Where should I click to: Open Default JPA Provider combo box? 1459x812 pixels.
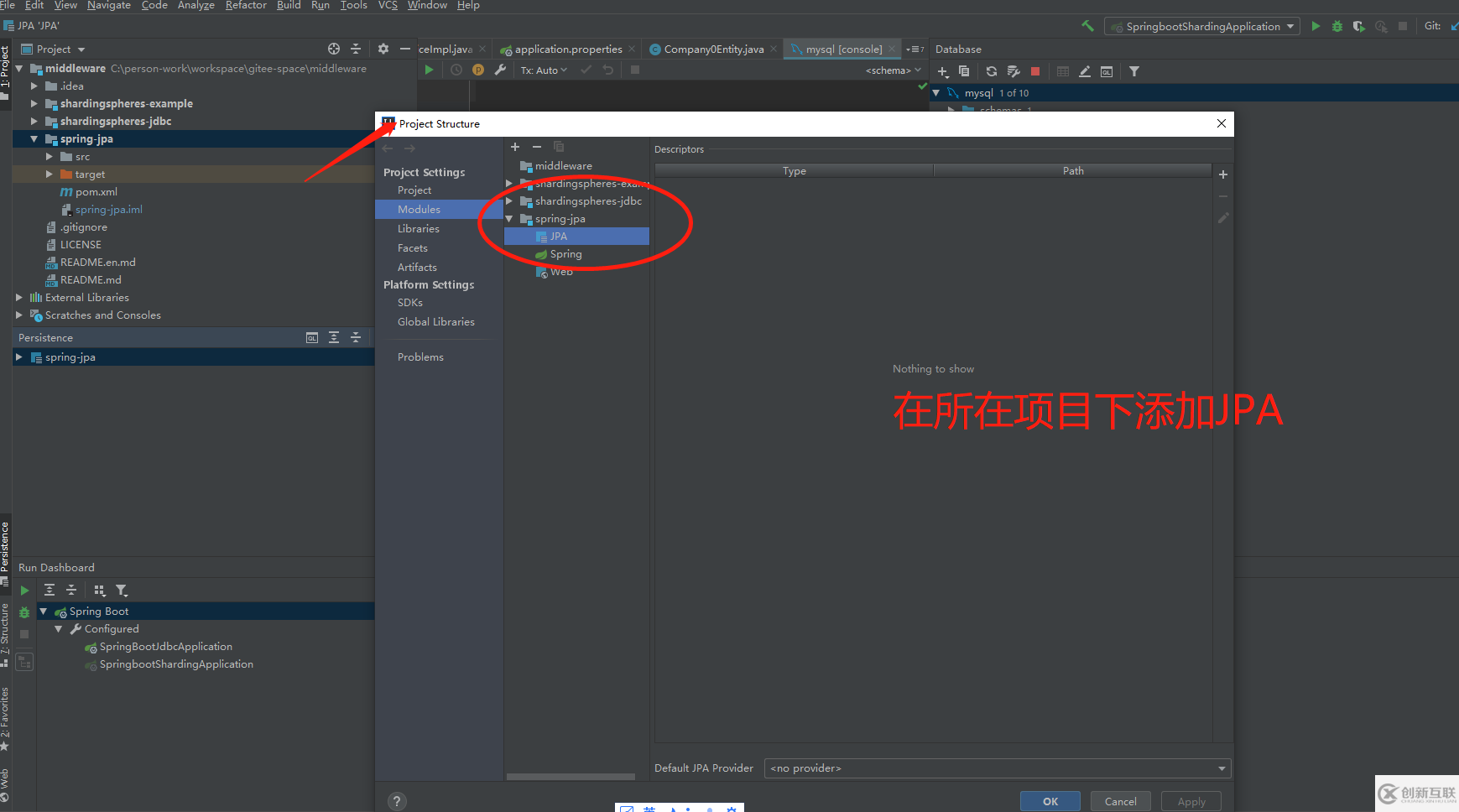(x=998, y=768)
